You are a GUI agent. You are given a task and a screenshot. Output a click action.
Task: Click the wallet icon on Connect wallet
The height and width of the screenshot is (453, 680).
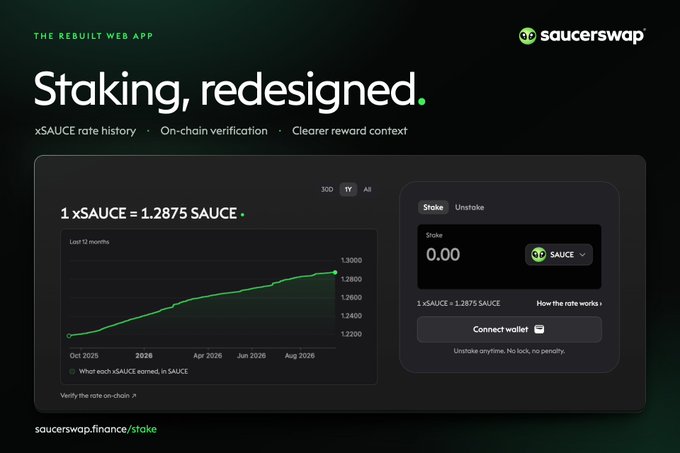tap(539, 329)
